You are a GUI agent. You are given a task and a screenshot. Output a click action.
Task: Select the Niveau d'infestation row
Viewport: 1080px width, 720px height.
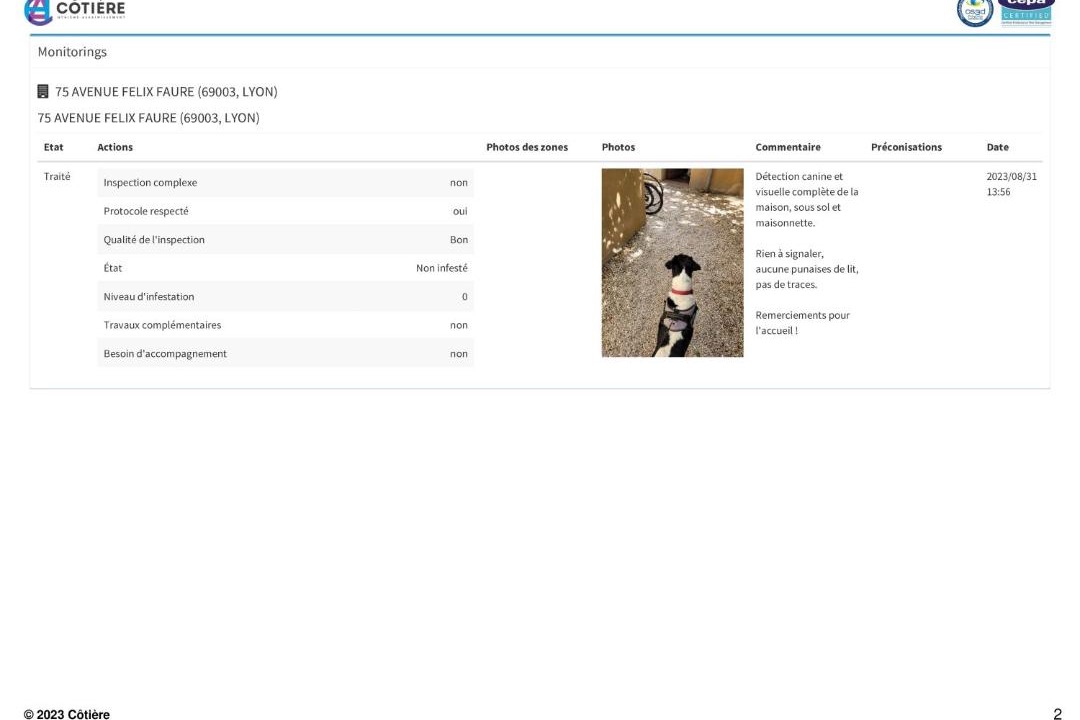pyautogui.click(x=285, y=297)
